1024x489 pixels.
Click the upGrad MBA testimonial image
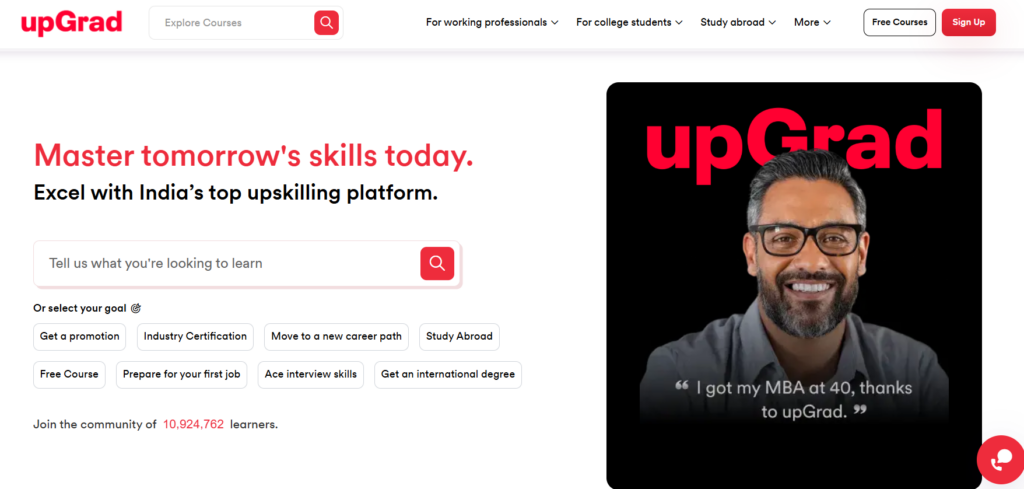[x=793, y=285]
